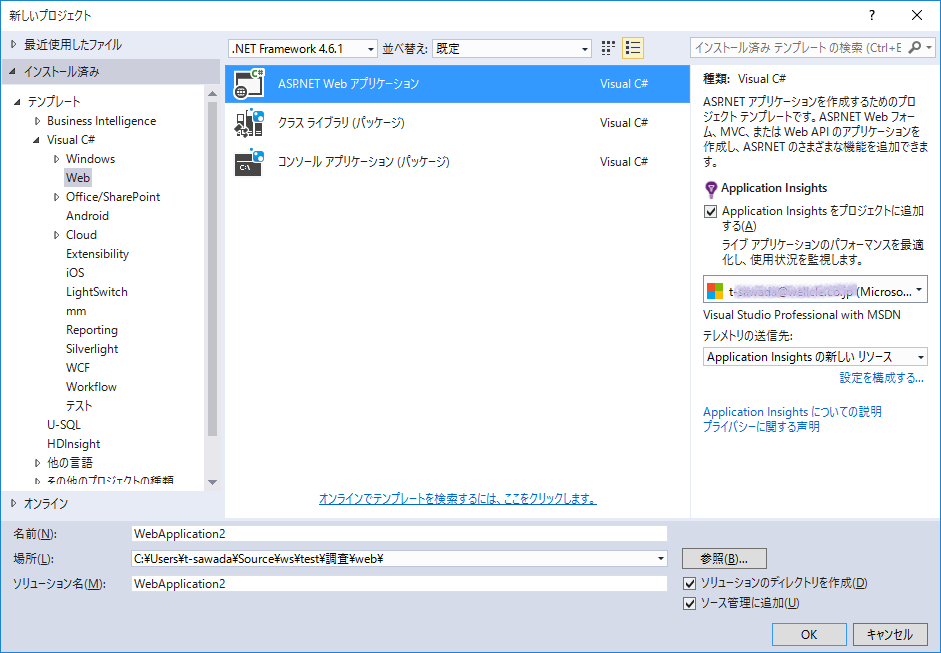Switch to medium icons list view
Viewport: 941px width, 653px height.
[633, 48]
